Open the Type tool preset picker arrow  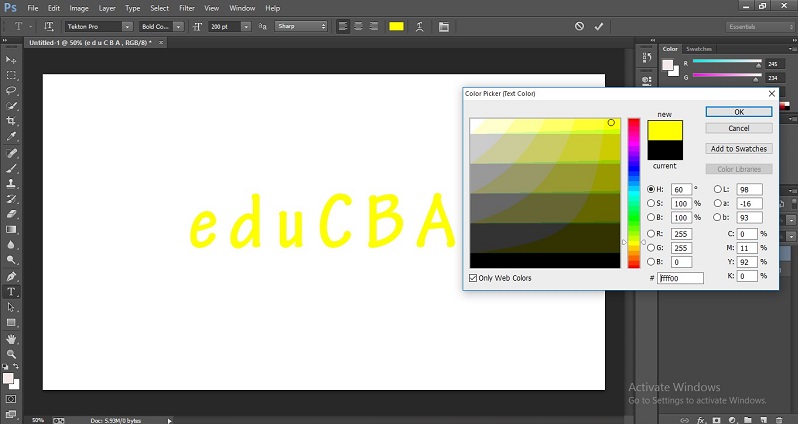31,26
